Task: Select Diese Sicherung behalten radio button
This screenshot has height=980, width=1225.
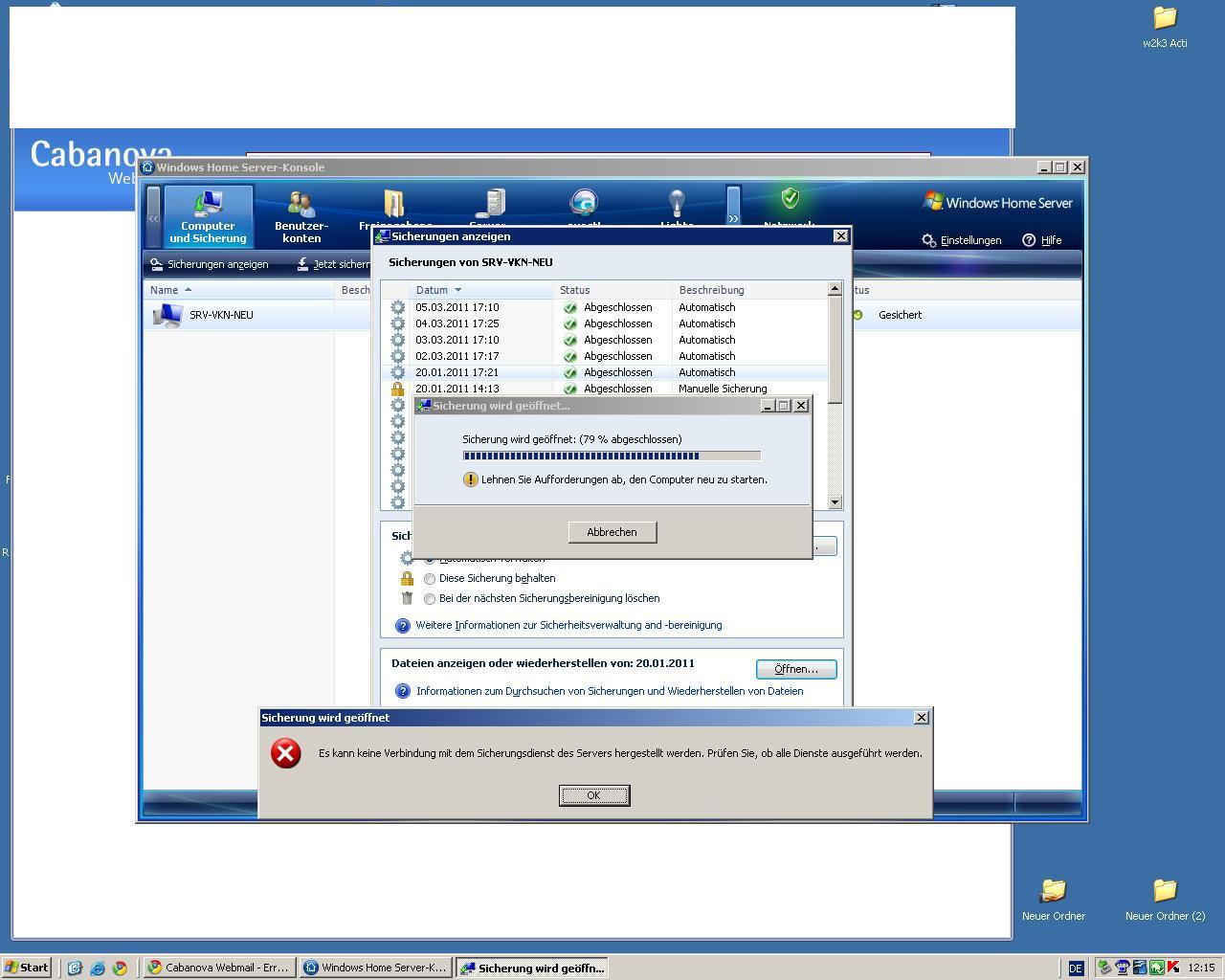Action: [430, 579]
